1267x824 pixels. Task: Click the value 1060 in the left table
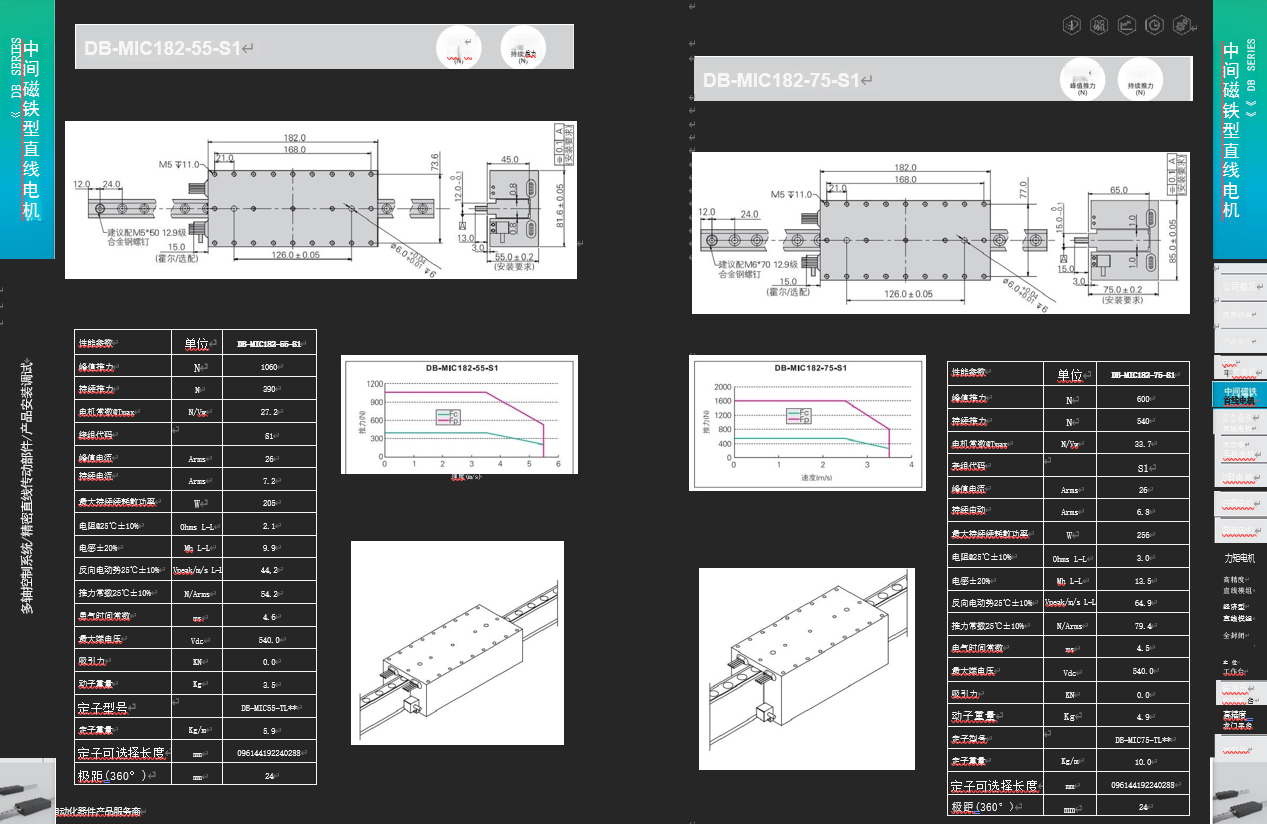[x=269, y=366]
